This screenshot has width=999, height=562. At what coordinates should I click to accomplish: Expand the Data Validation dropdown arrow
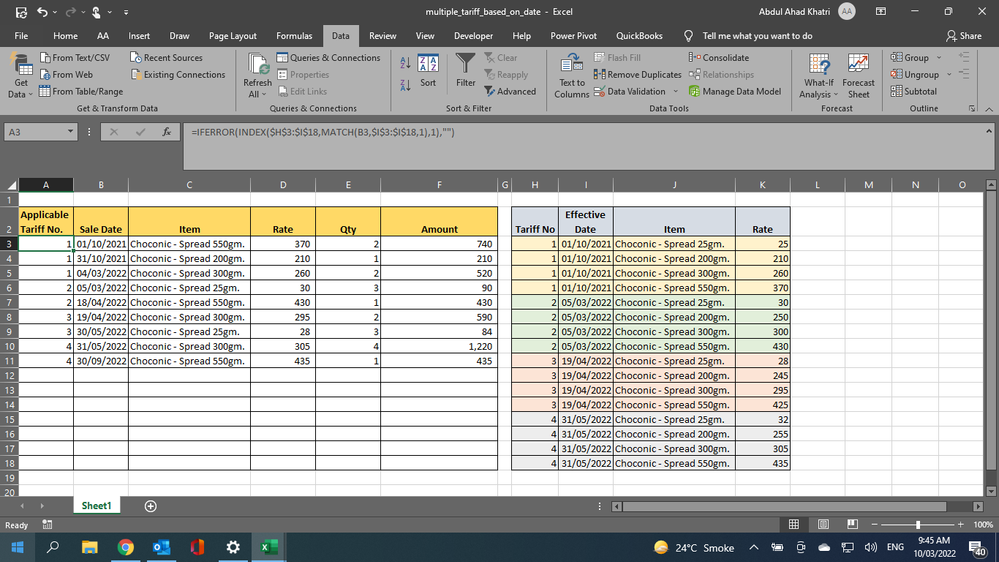coord(675,92)
